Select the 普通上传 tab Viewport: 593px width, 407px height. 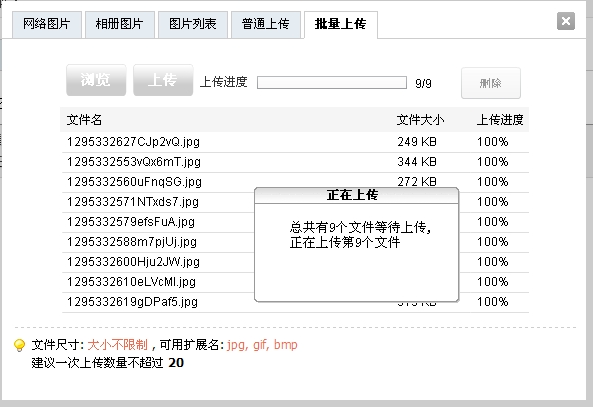266,25
